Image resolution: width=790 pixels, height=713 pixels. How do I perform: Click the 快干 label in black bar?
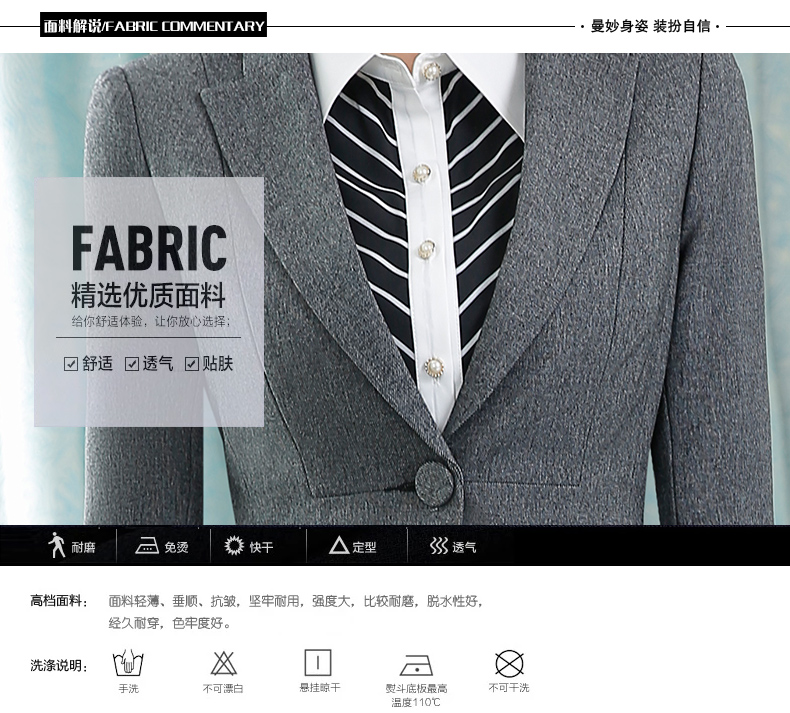coord(261,547)
